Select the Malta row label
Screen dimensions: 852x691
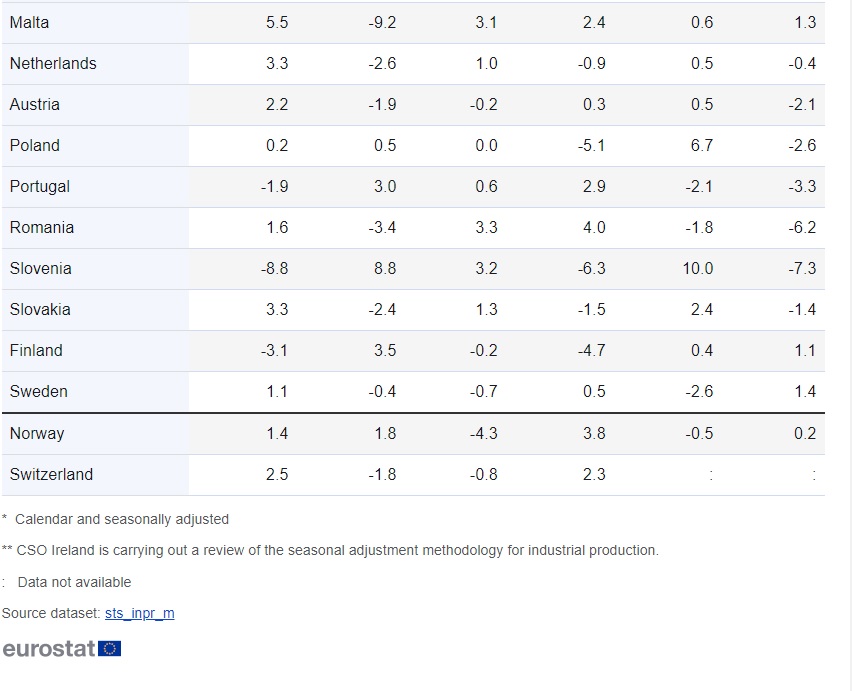(x=30, y=22)
